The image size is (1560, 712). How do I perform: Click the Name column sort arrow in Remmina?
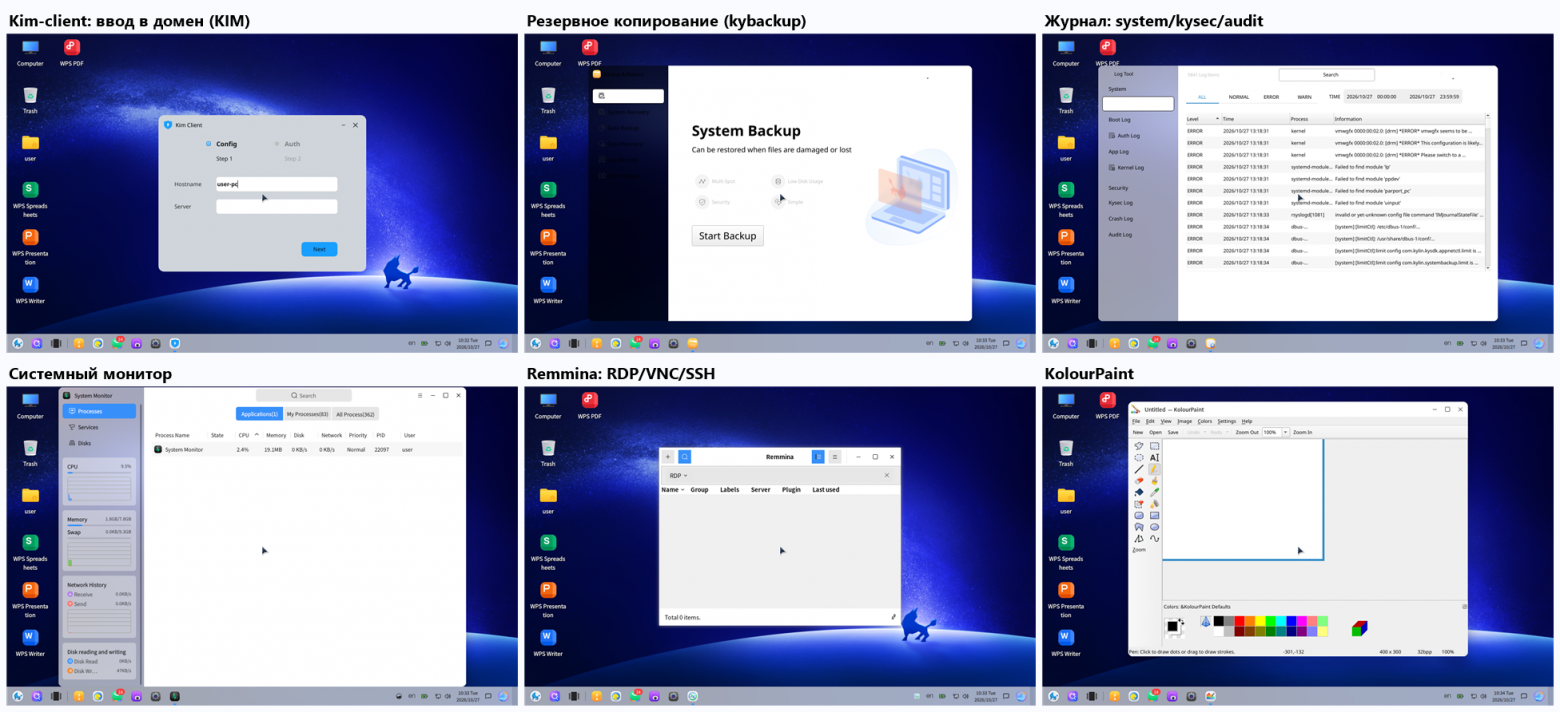click(683, 490)
